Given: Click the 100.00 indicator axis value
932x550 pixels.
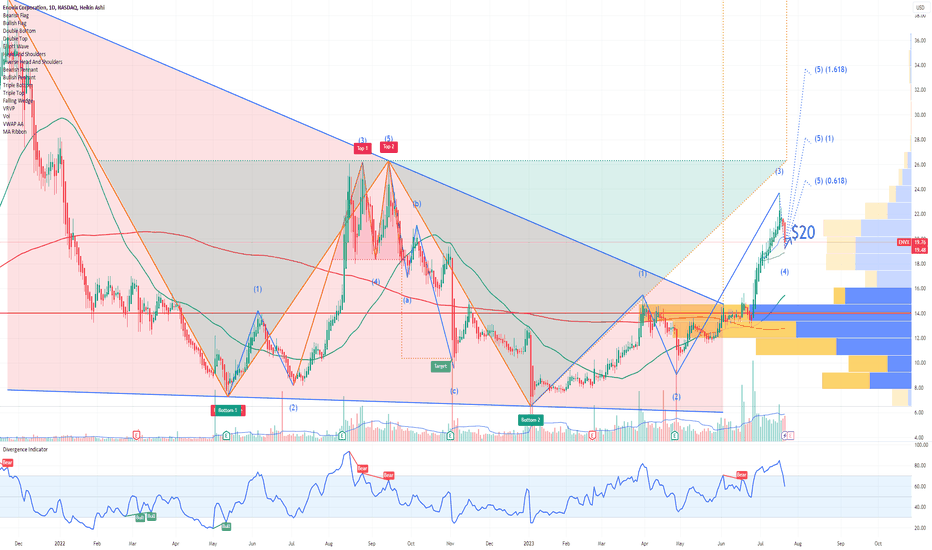Looking at the screenshot, I should coord(921,445).
